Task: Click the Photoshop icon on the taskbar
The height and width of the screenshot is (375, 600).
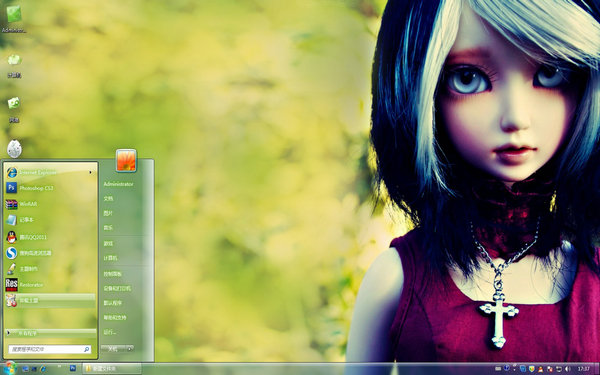Action: pyautogui.click(x=73, y=368)
